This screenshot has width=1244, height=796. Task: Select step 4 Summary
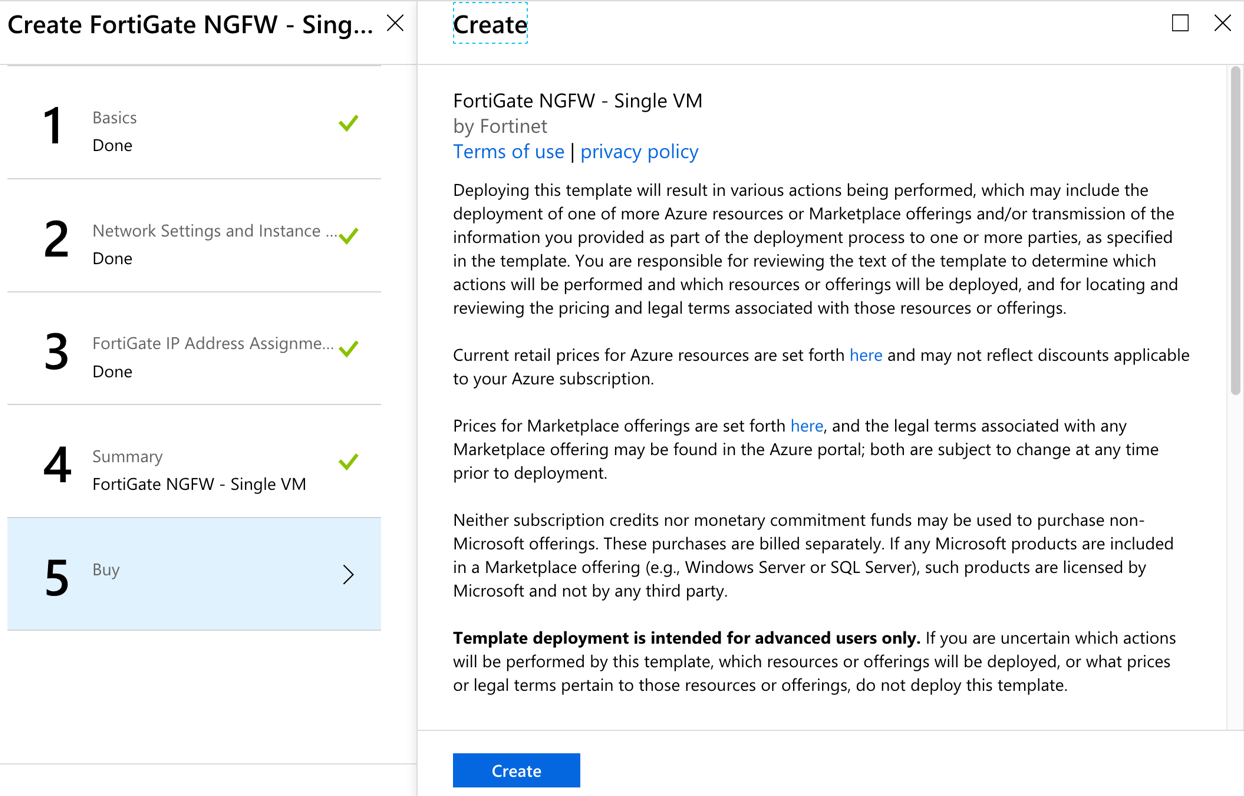[x=194, y=462]
